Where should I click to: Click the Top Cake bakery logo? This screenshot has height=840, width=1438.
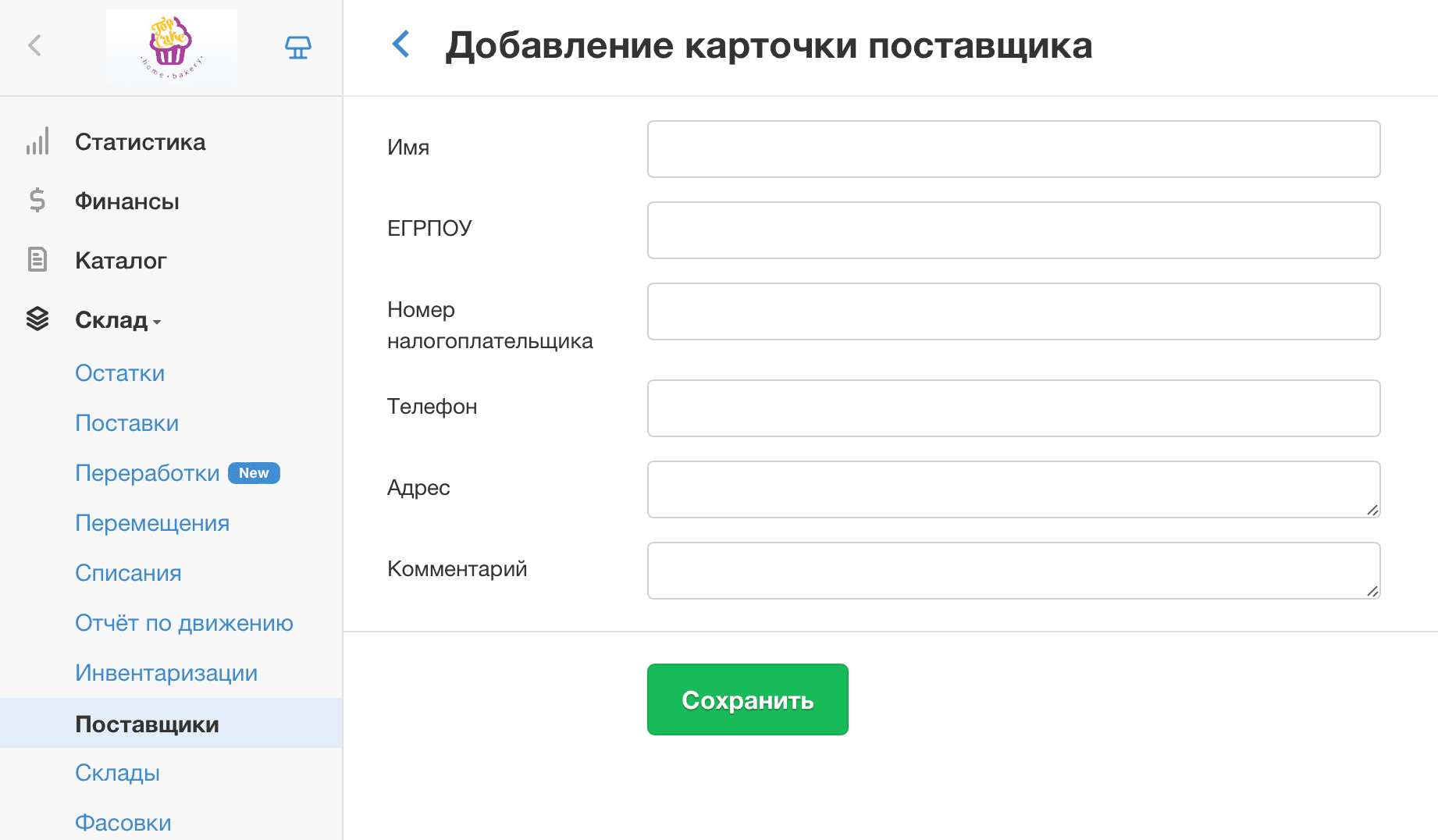(172, 46)
